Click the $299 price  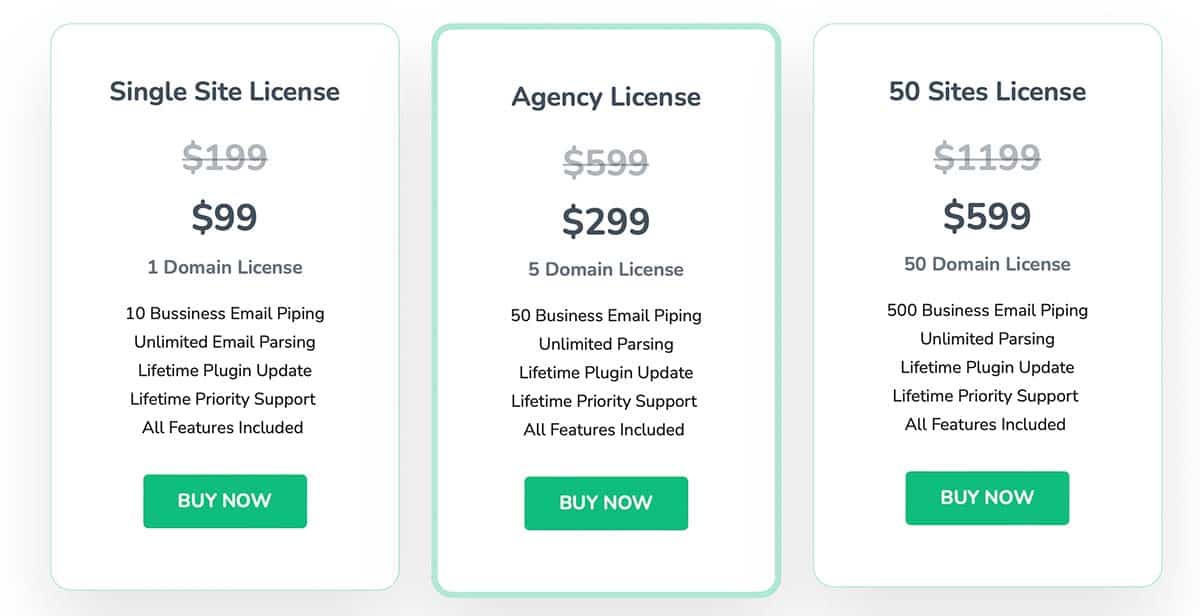[606, 221]
